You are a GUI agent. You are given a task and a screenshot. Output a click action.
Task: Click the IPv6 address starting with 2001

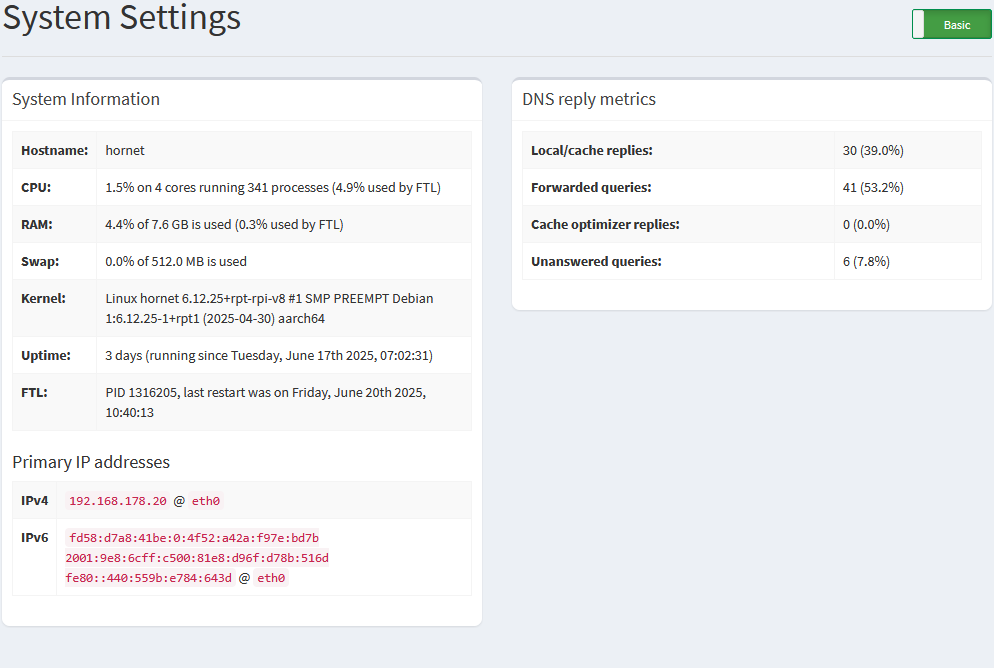[197, 558]
